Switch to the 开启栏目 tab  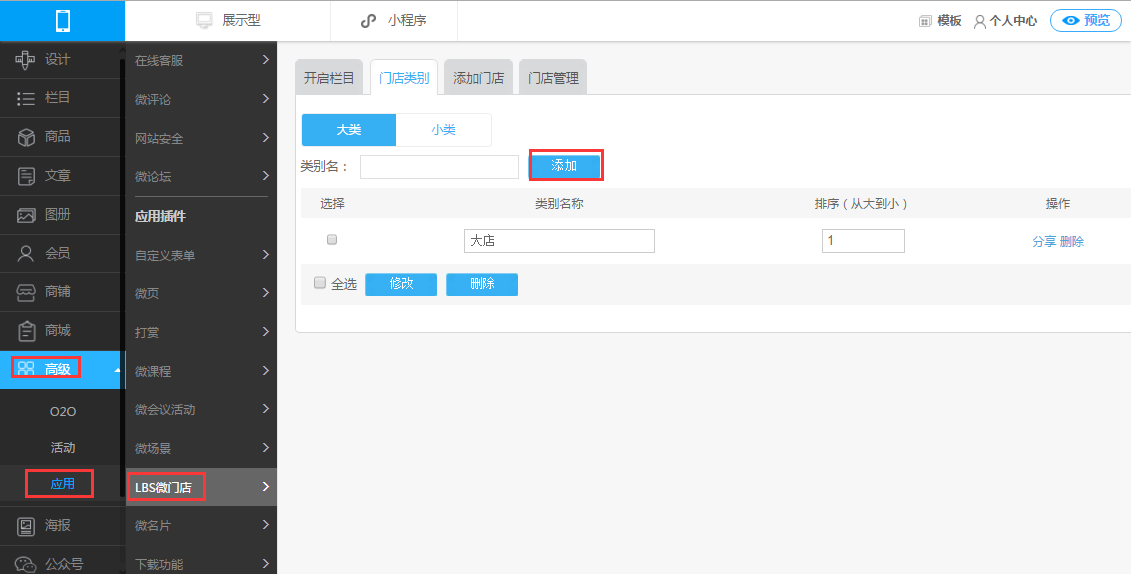pyautogui.click(x=329, y=78)
